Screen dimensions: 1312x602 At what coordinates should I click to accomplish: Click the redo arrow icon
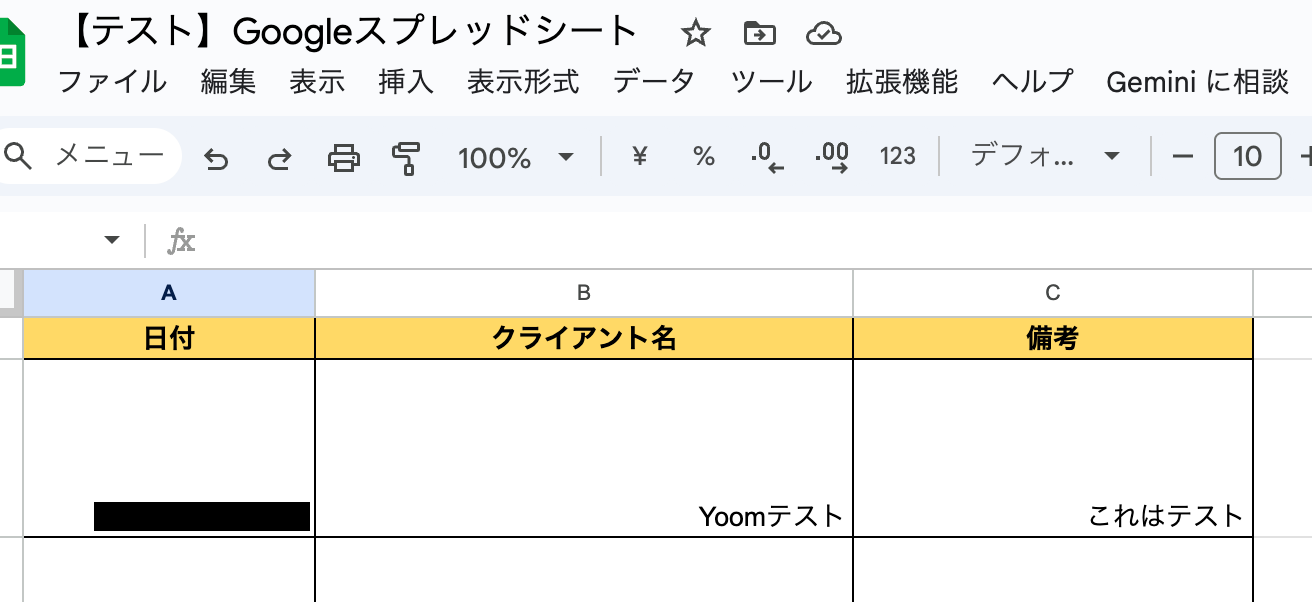coord(280,158)
